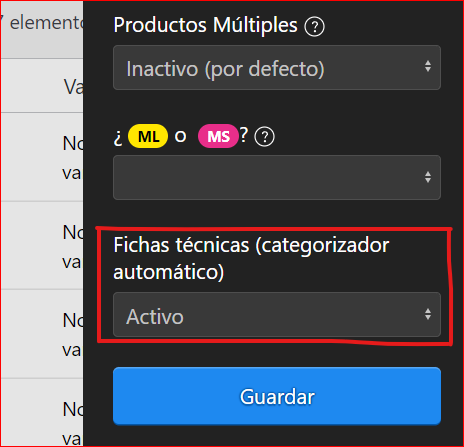Viewport: 464px width, 447px height.
Task: Select the second No va row in background table
Action: point(42,245)
